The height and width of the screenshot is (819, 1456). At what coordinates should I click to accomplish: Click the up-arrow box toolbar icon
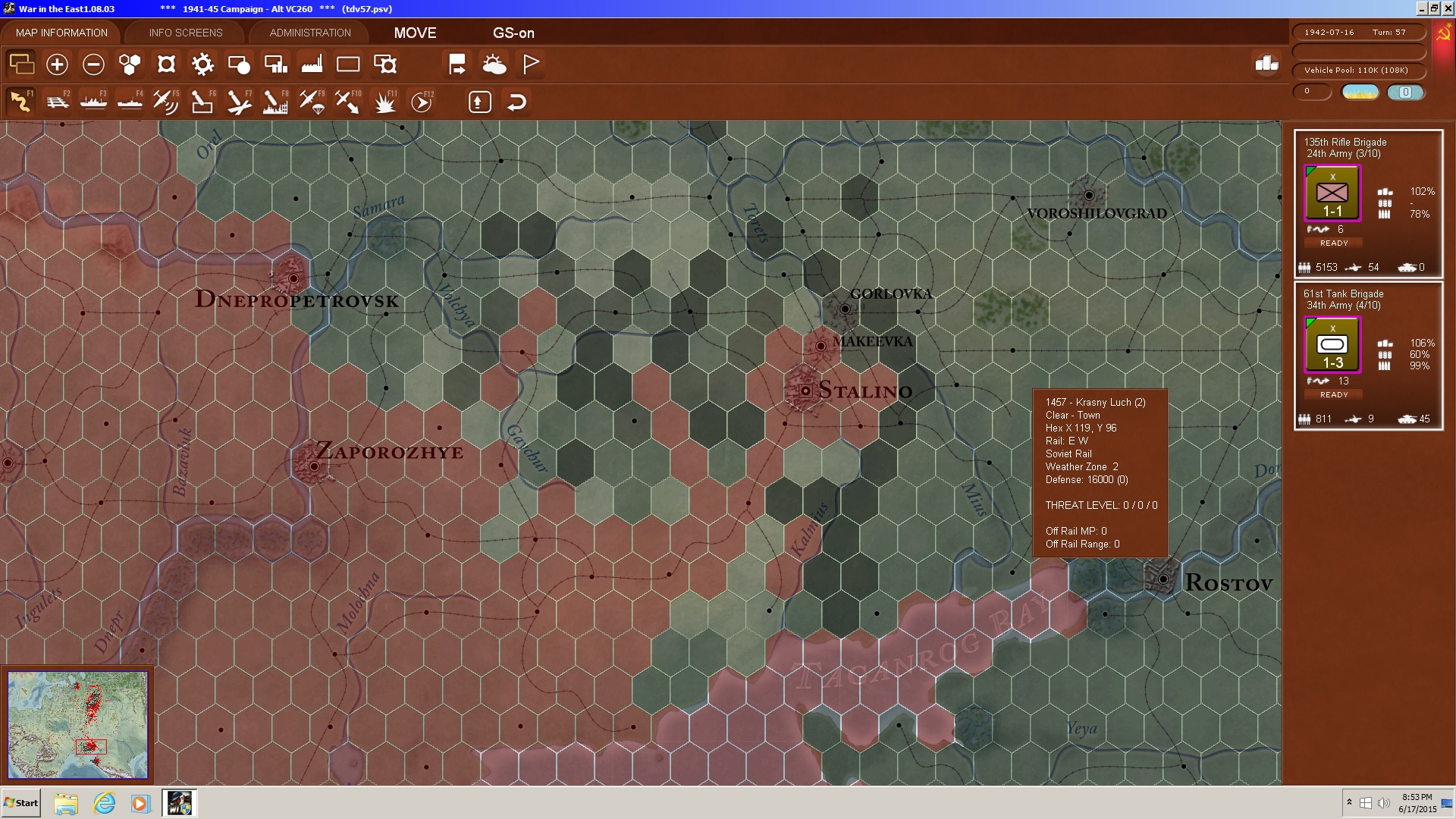click(480, 102)
